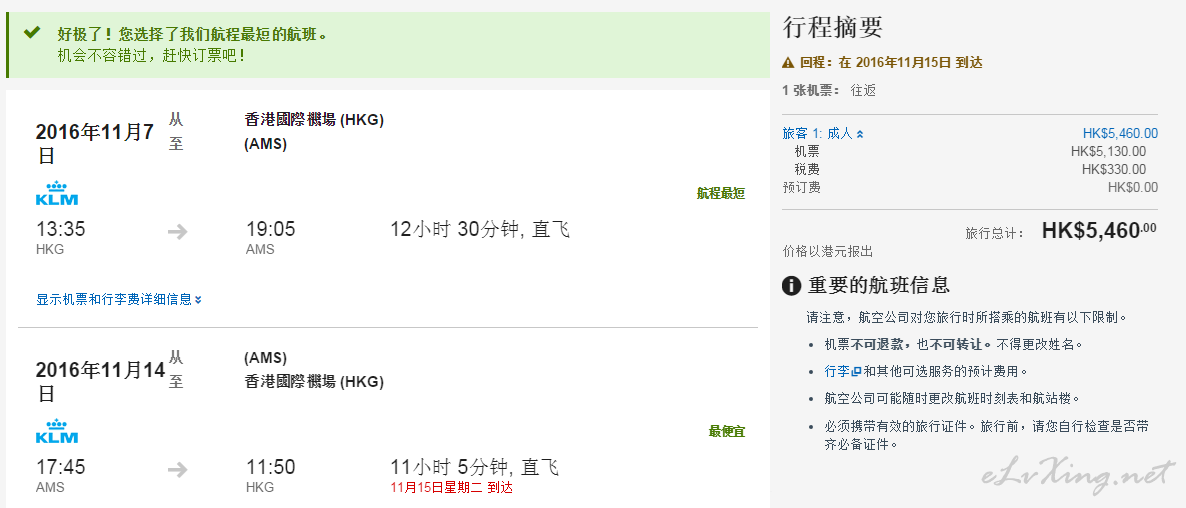This screenshot has height=508, width=1186.
Task: Click the info icon beside 重要的航班信息
Action: pos(791,286)
